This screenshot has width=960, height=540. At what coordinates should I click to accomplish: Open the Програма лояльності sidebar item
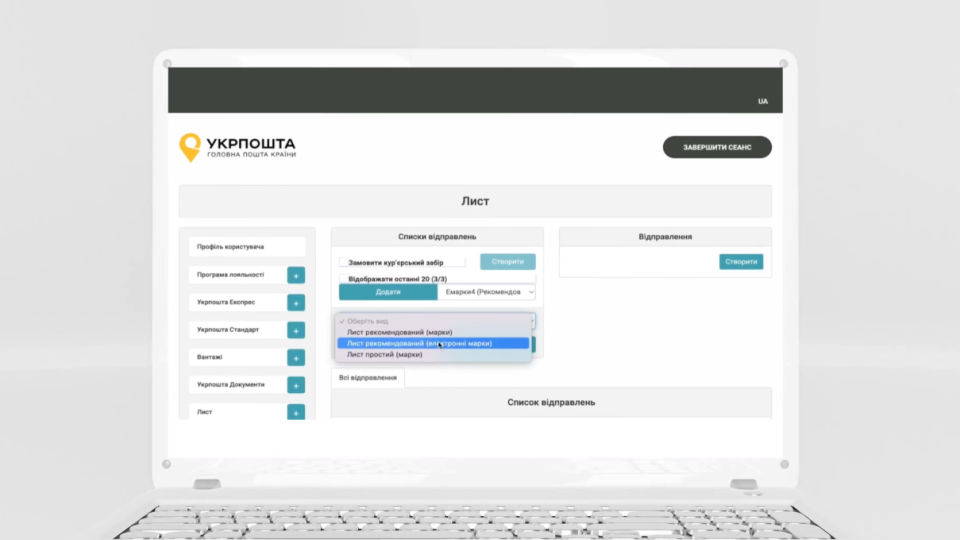point(238,275)
